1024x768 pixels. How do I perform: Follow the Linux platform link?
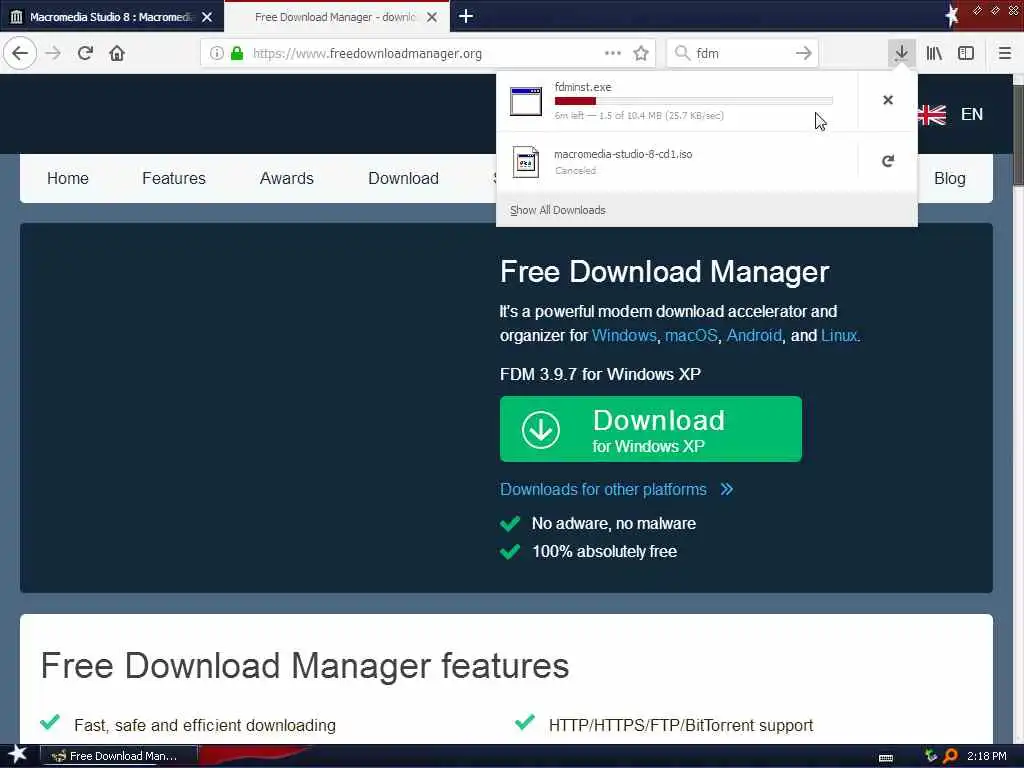coord(839,336)
